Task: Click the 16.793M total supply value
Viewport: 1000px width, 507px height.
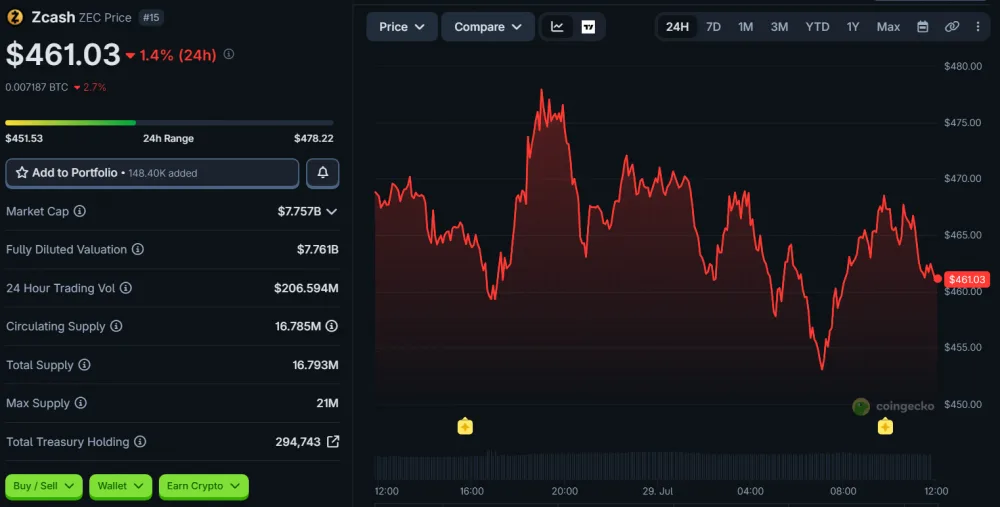Action: click(315, 365)
